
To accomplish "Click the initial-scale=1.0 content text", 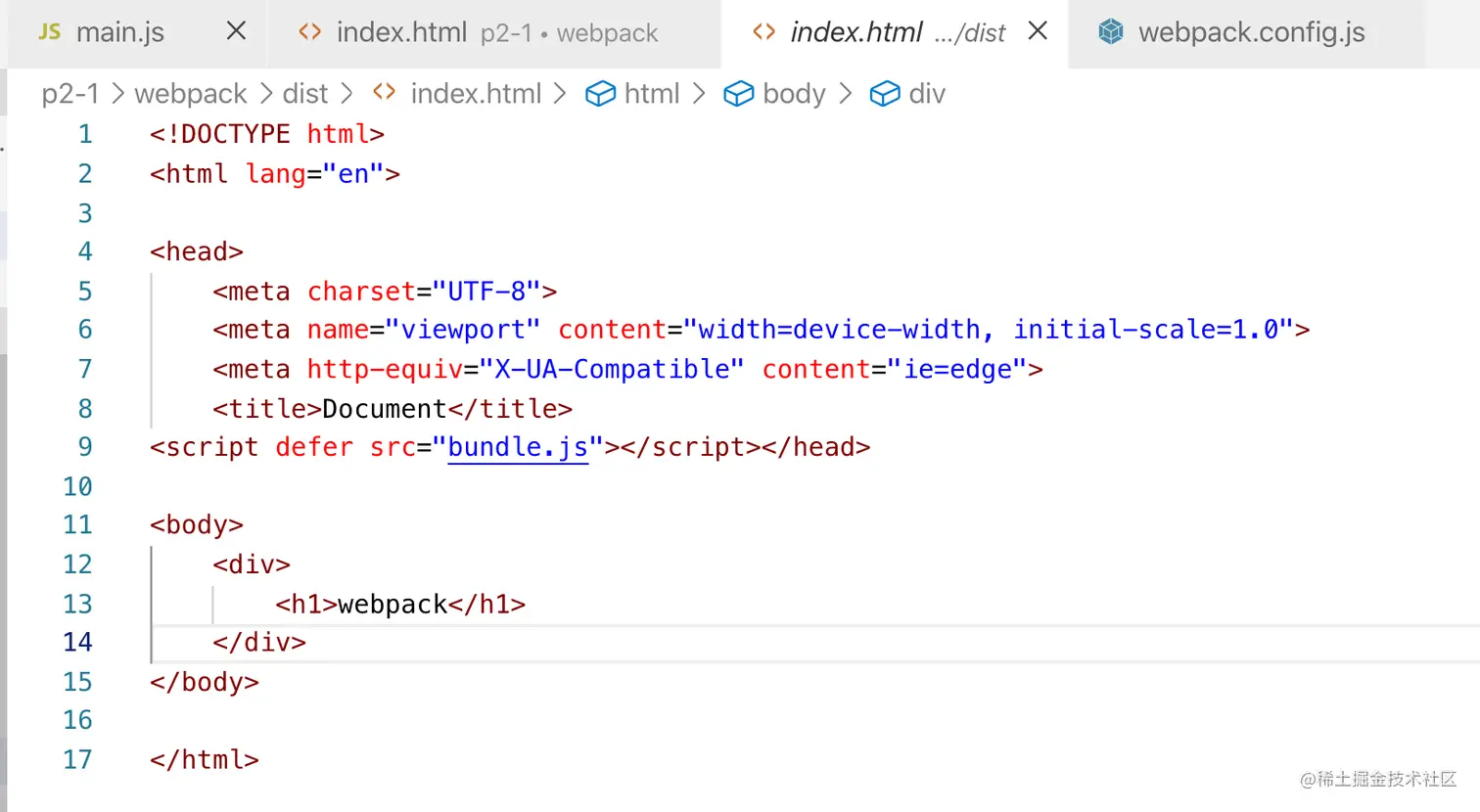I will [1146, 330].
